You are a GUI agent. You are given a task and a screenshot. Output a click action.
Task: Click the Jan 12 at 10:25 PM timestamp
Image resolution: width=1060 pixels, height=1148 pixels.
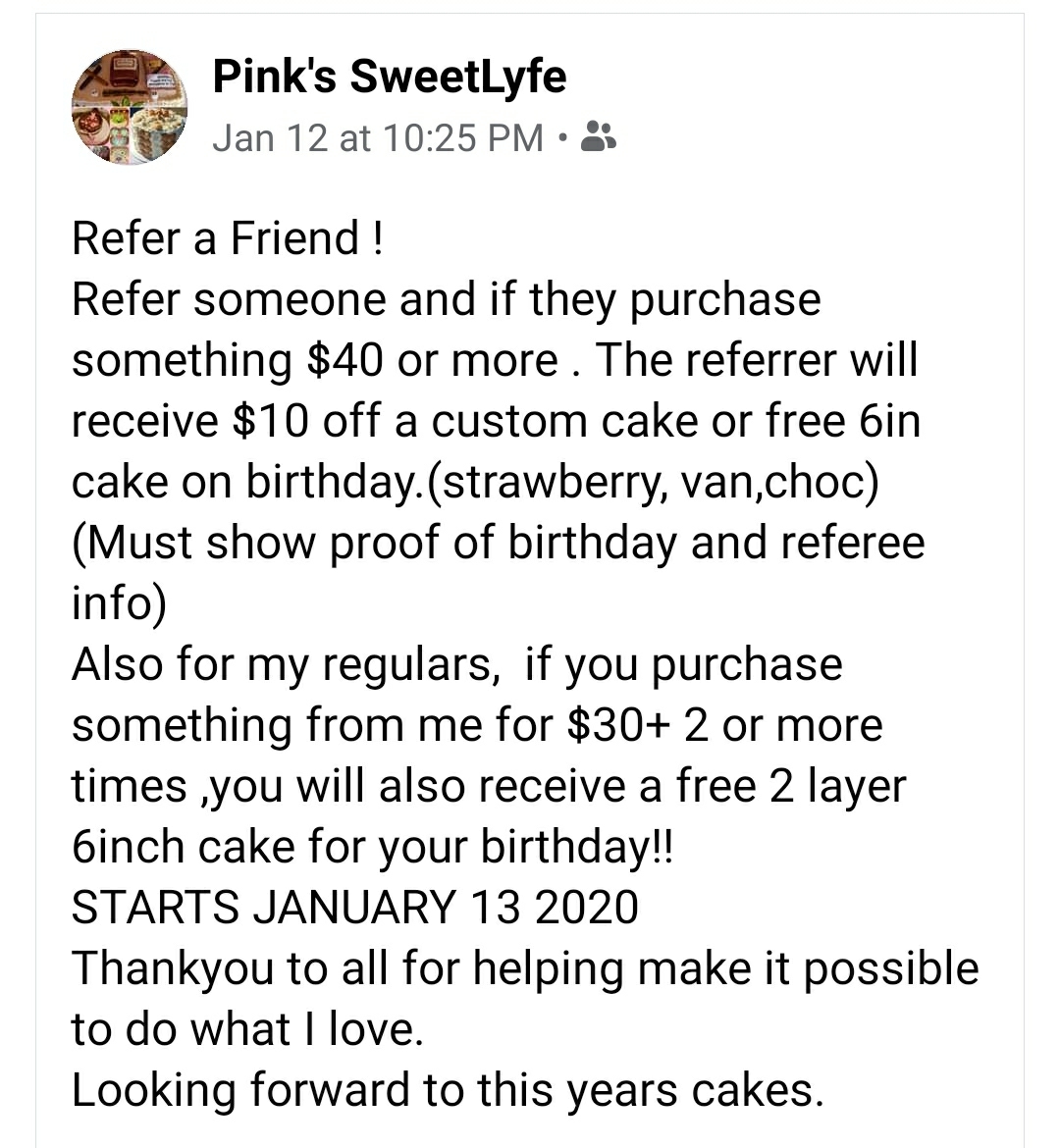(378, 138)
